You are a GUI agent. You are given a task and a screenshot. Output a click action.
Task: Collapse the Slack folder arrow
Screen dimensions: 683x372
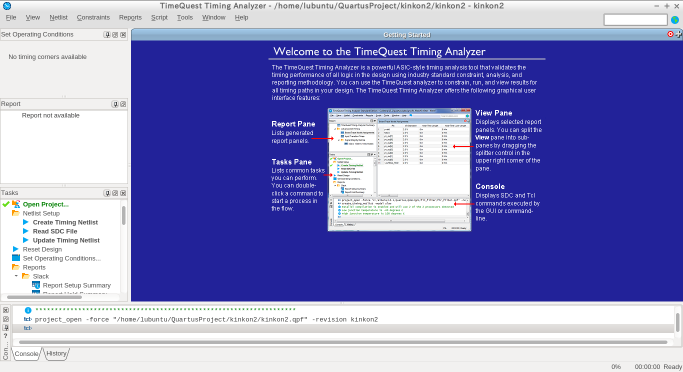pyautogui.click(x=16, y=276)
